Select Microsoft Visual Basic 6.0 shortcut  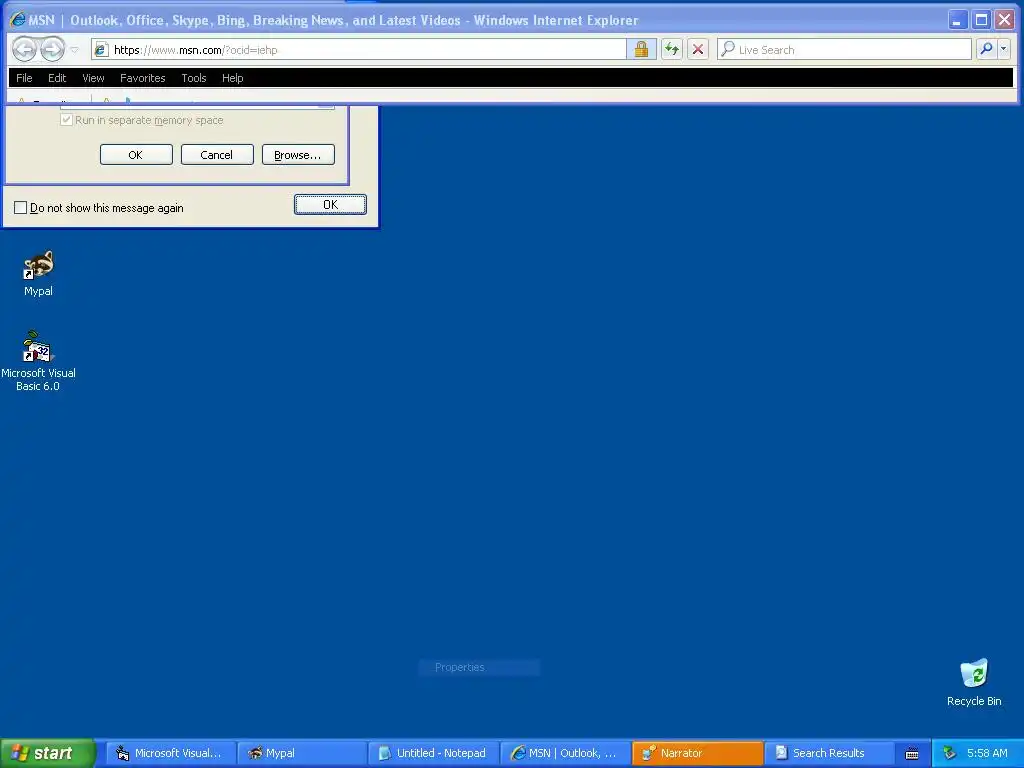(x=38, y=361)
